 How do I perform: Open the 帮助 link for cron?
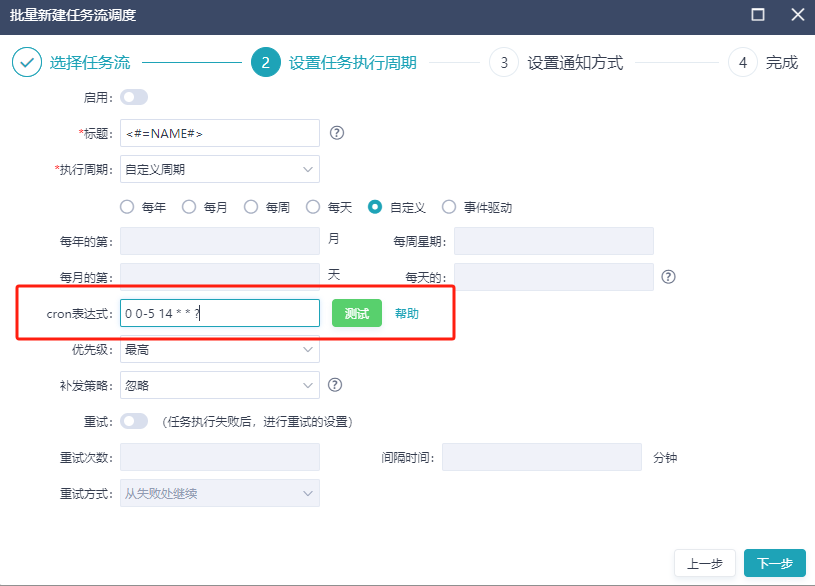coord(407,313)
